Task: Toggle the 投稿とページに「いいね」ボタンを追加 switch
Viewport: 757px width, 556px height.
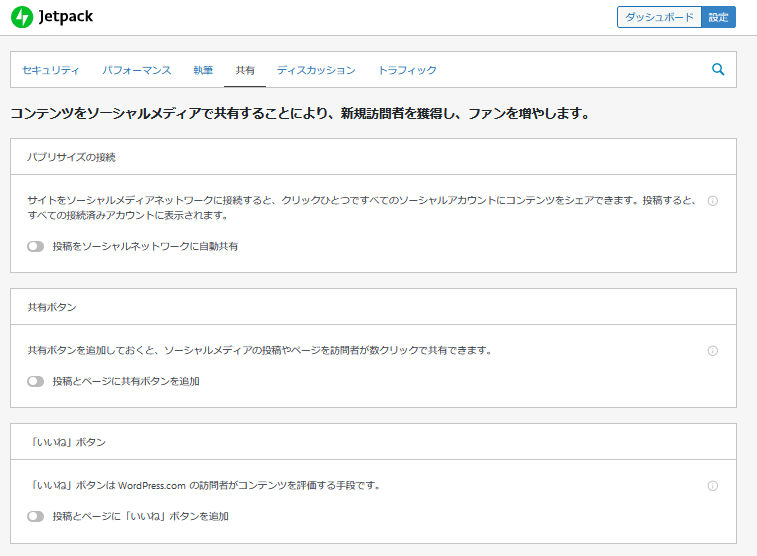Action: (x=36, y=516)
